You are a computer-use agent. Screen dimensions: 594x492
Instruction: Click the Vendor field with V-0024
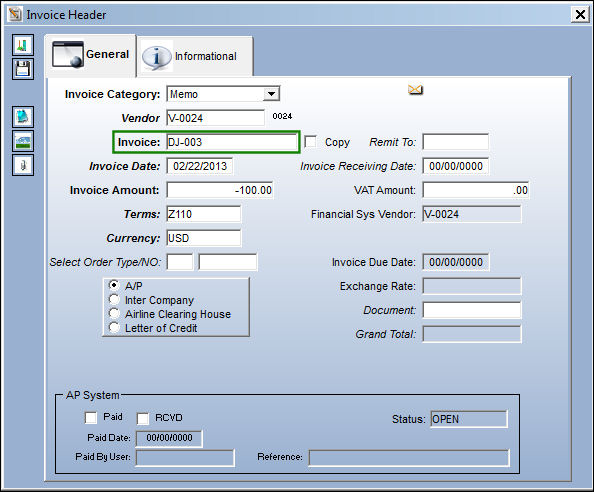pyautogui.click(x=216, y=118)
